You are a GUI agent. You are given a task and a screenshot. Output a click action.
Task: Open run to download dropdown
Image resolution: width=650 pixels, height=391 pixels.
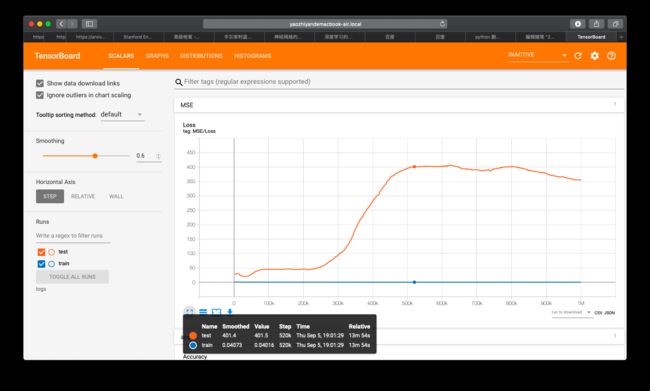[x=571, y=312]
